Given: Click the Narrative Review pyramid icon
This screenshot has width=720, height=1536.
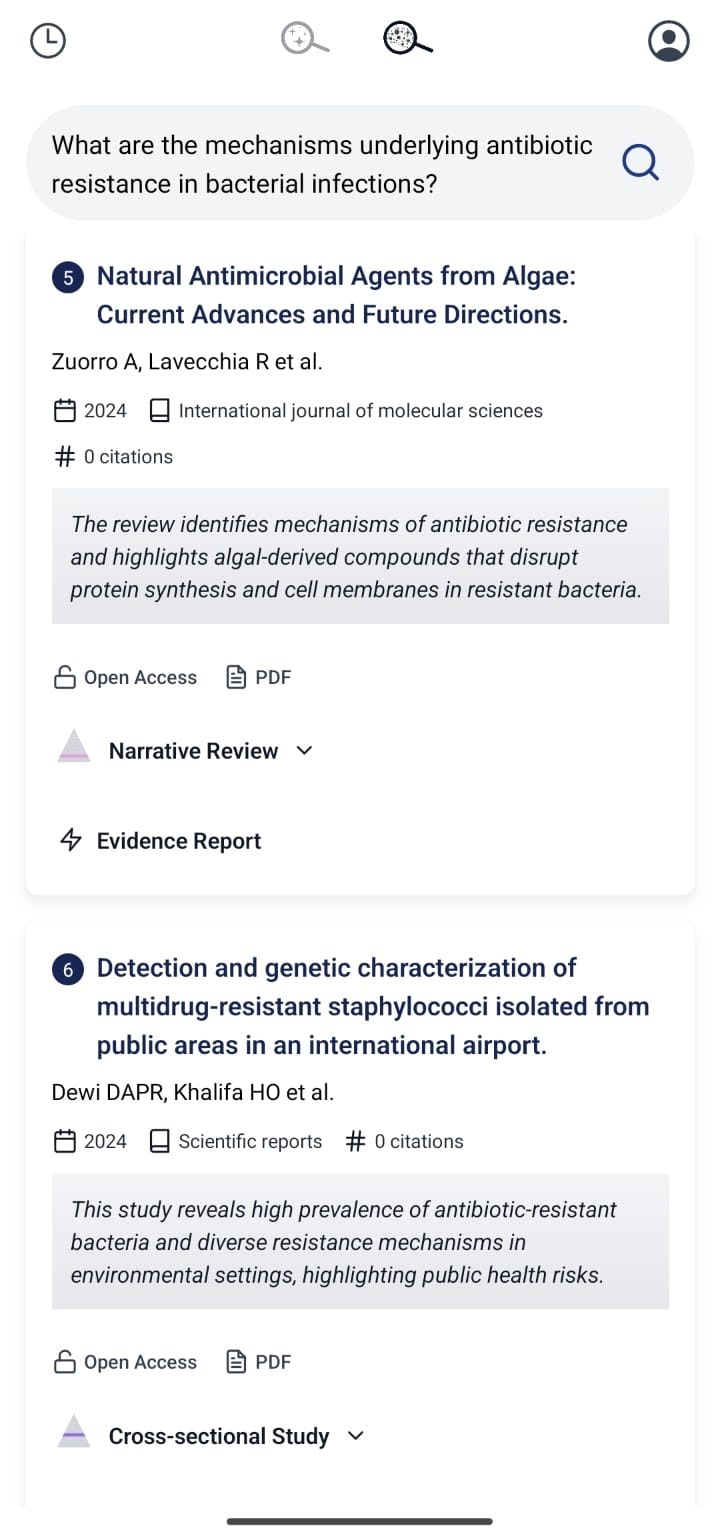Looking at the screenshot, I should click(74, 747).
